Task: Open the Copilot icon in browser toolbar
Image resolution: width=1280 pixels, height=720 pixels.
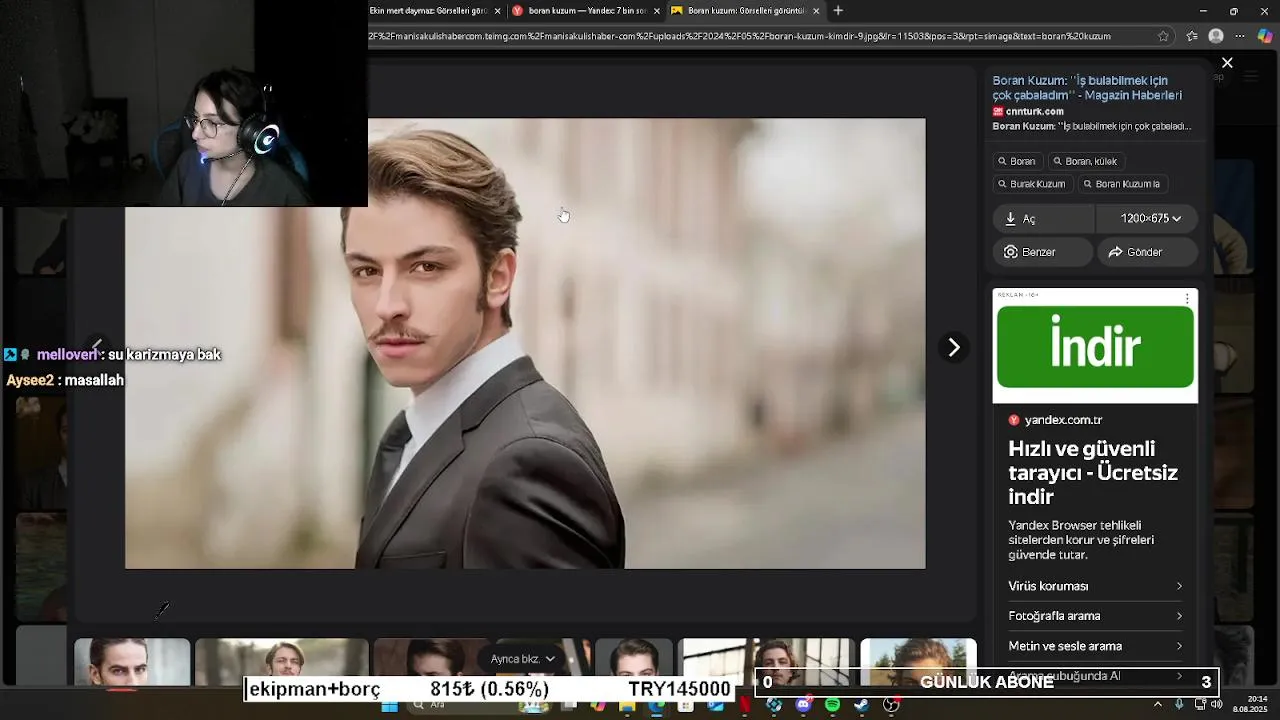Action: pos(1265,36)
